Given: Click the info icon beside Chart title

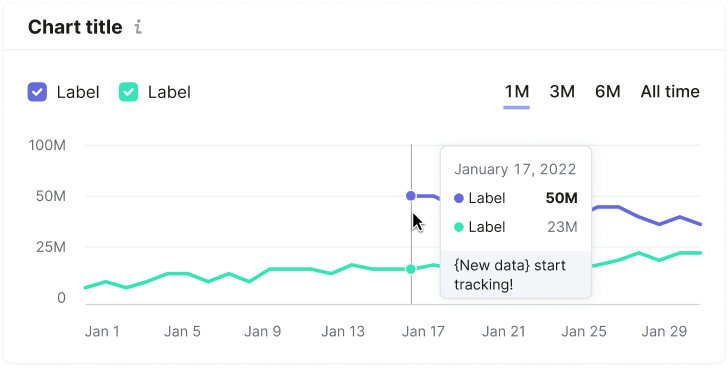Looking at the screenshot, I should [x=138, y=27].
